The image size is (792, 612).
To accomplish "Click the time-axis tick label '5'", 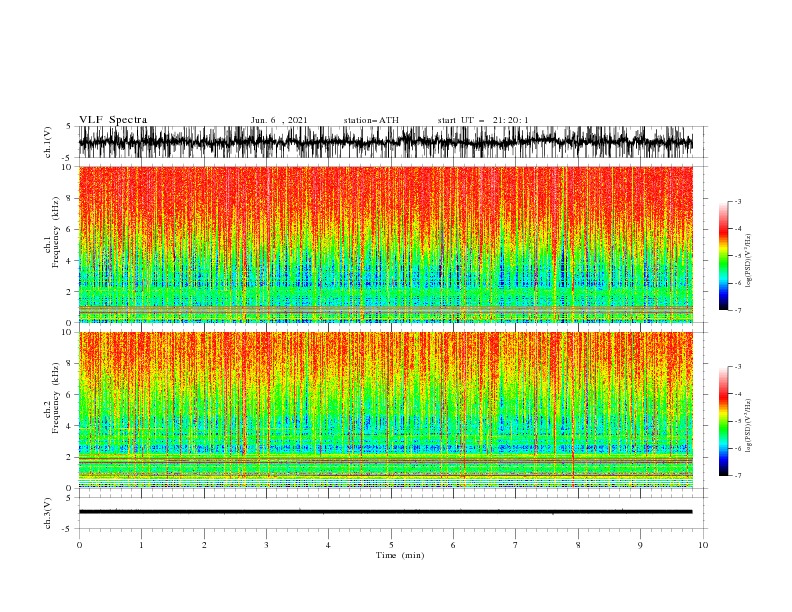I will (x=391, y=545).
